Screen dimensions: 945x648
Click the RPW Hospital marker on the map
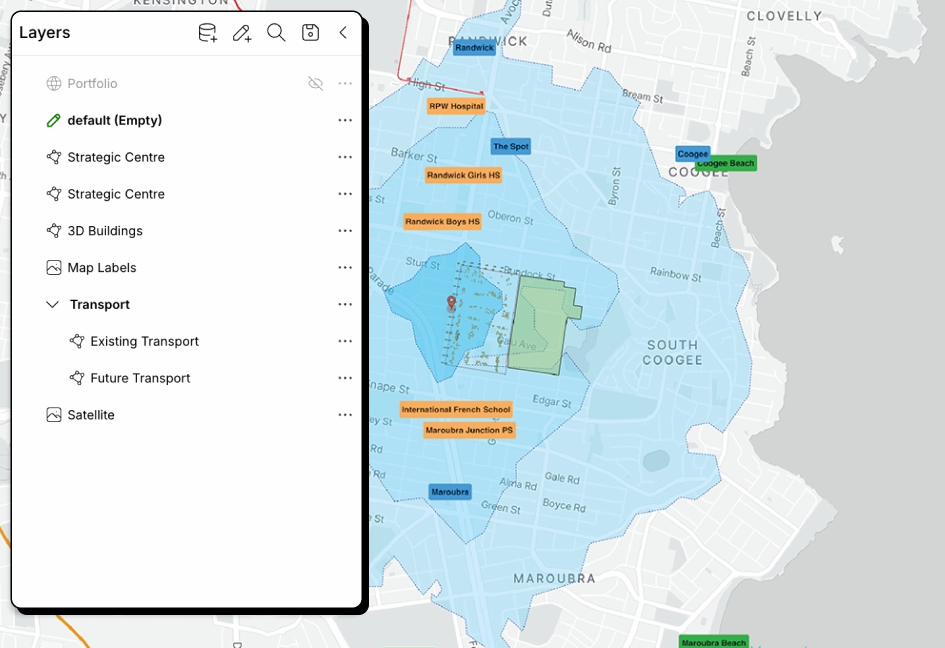tap(457, 106)
